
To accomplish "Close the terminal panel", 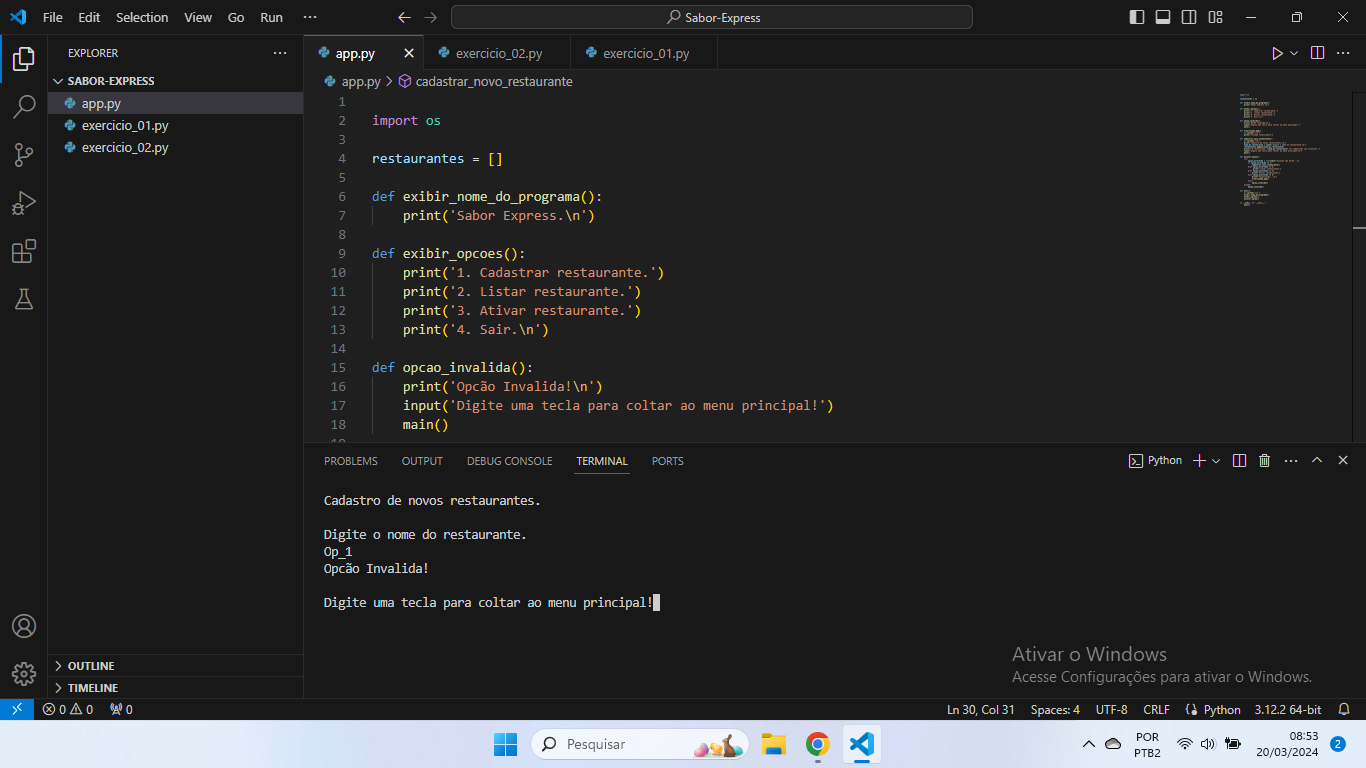I will click(x=1343, y=461).
